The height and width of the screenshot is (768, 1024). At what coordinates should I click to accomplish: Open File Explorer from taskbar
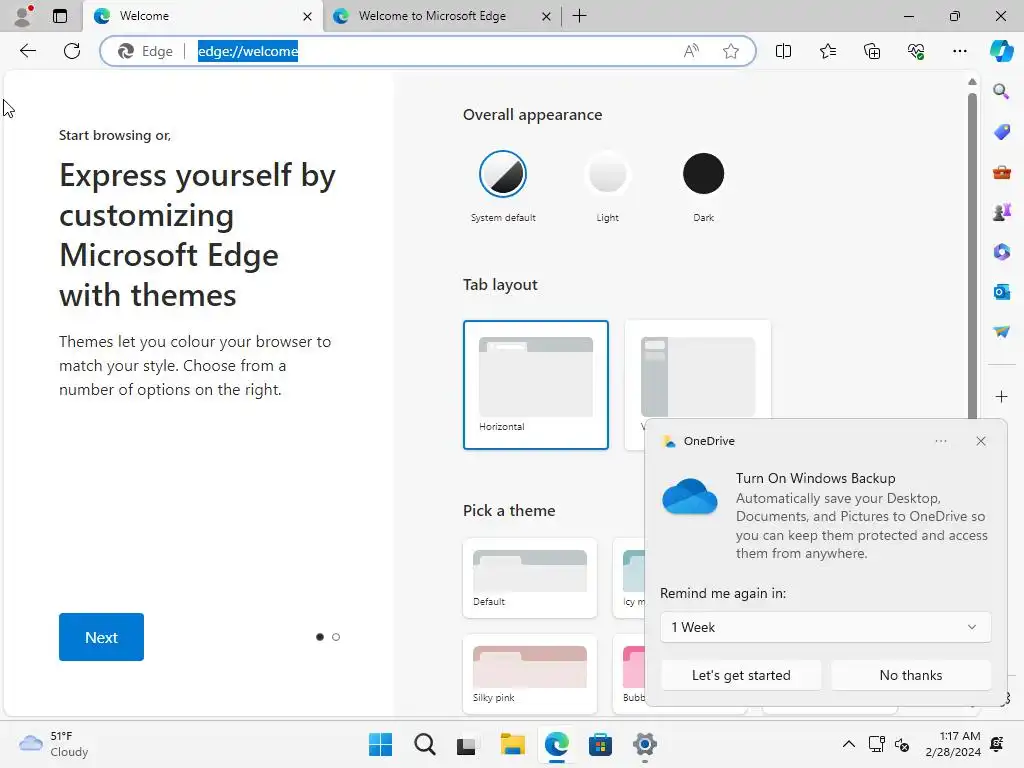(x=513, y=744)
